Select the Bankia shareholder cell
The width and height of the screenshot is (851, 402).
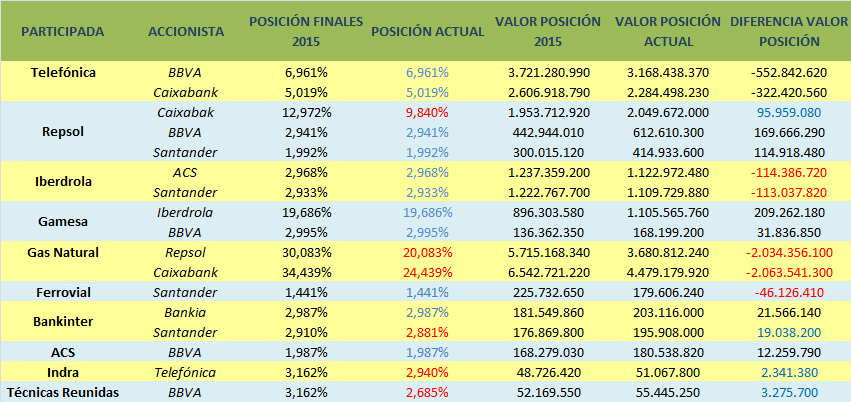185,312
